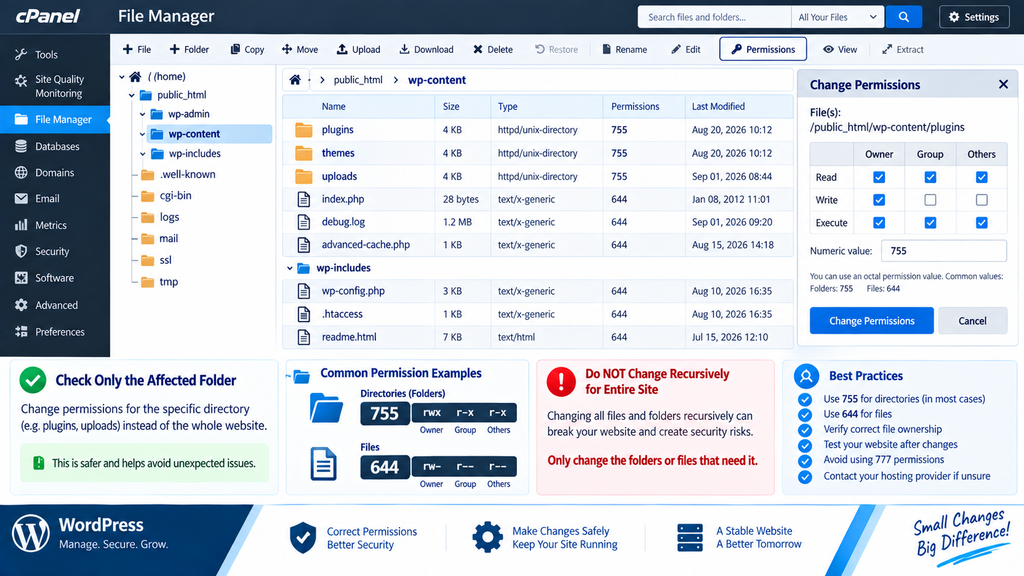
Task: Open Databases in the sidebar
Action: pyautogui.click(x=55, y=146)
